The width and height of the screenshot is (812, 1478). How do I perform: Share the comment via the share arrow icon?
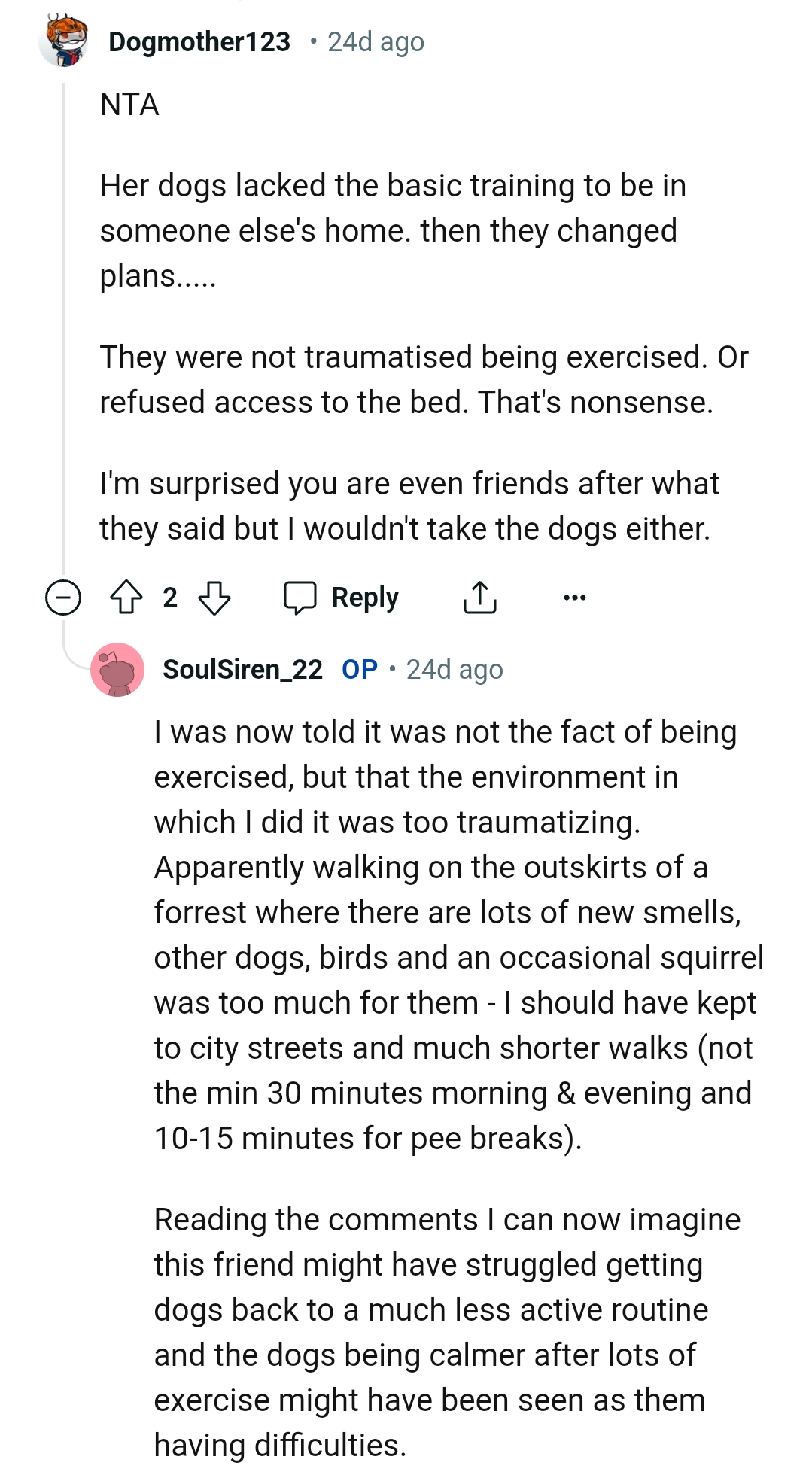coord(480,597)
